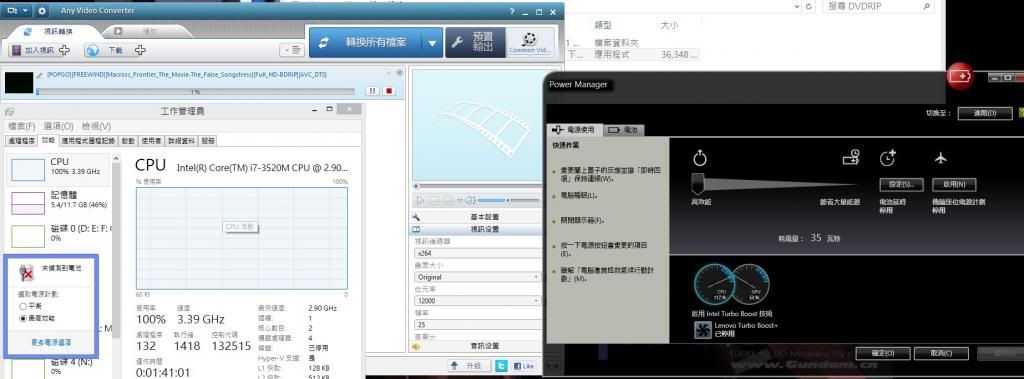Viewport: 1024px width, 379px height.
Task: Select the 最高效能 power plan radio button
Action: (24, 318)
